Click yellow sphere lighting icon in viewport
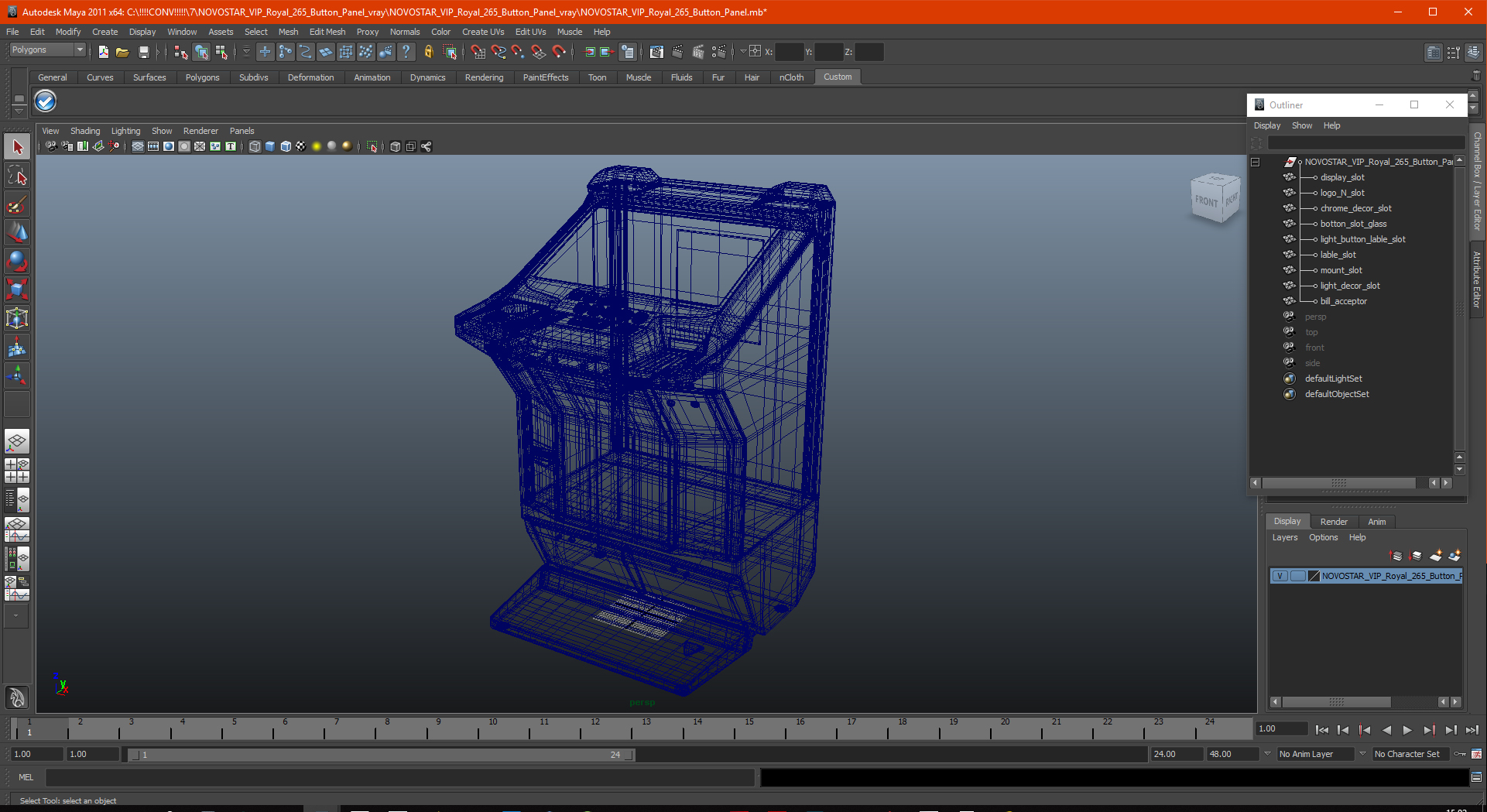 [316, 146]
